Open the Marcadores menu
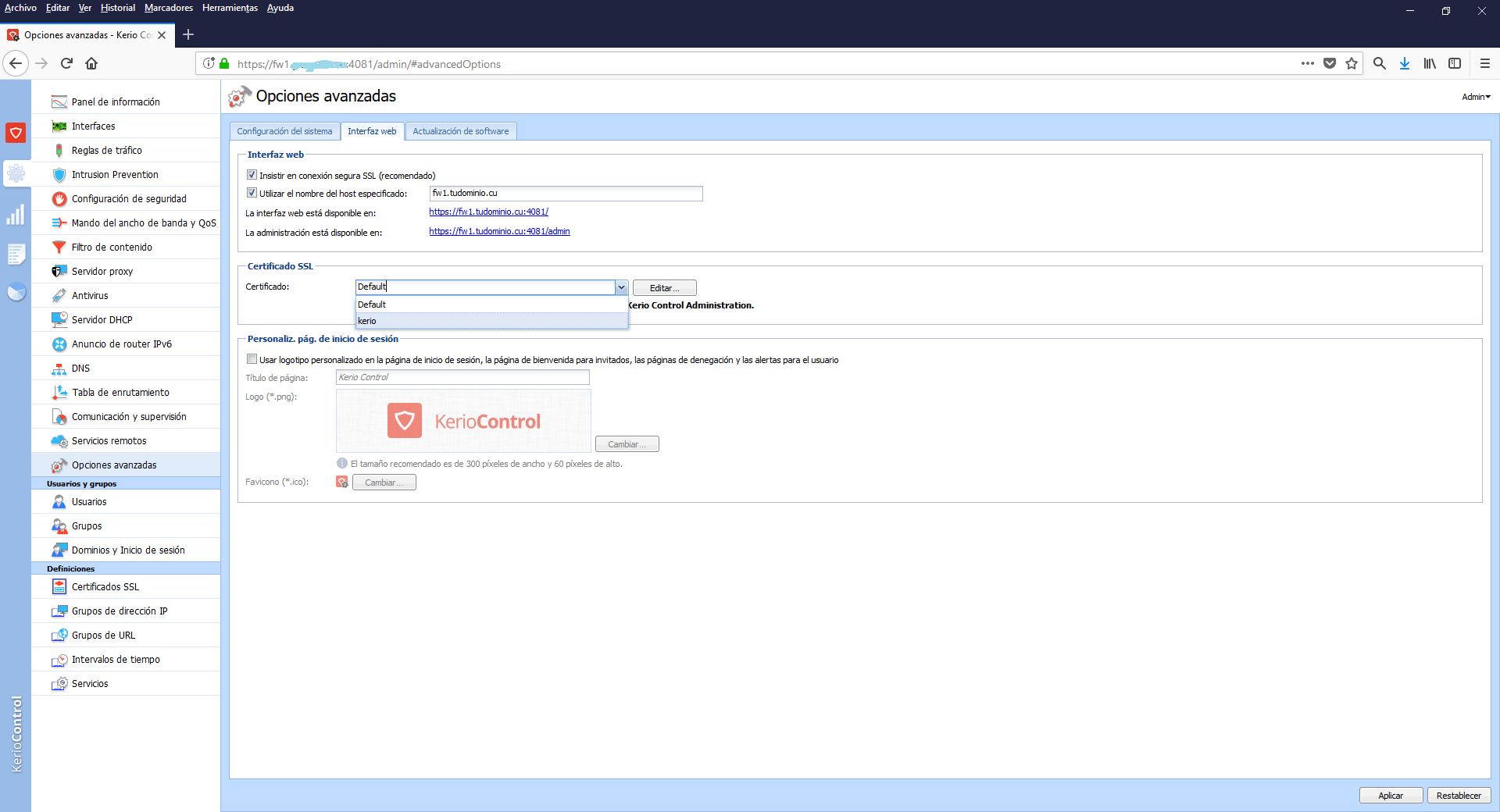Image resolution: width=1500 pixels, height=812 pixels. click(x=168, y=8)
